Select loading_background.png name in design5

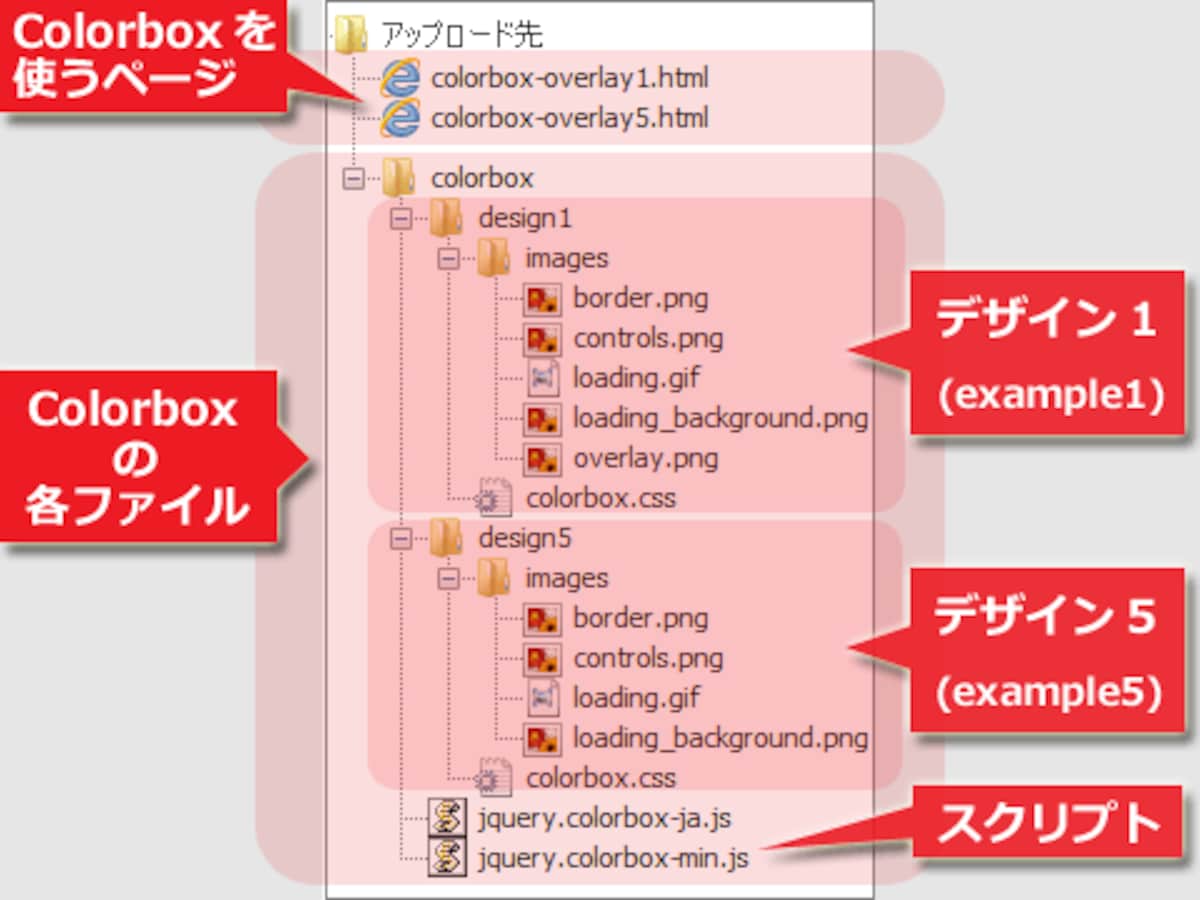click(720, 738)
